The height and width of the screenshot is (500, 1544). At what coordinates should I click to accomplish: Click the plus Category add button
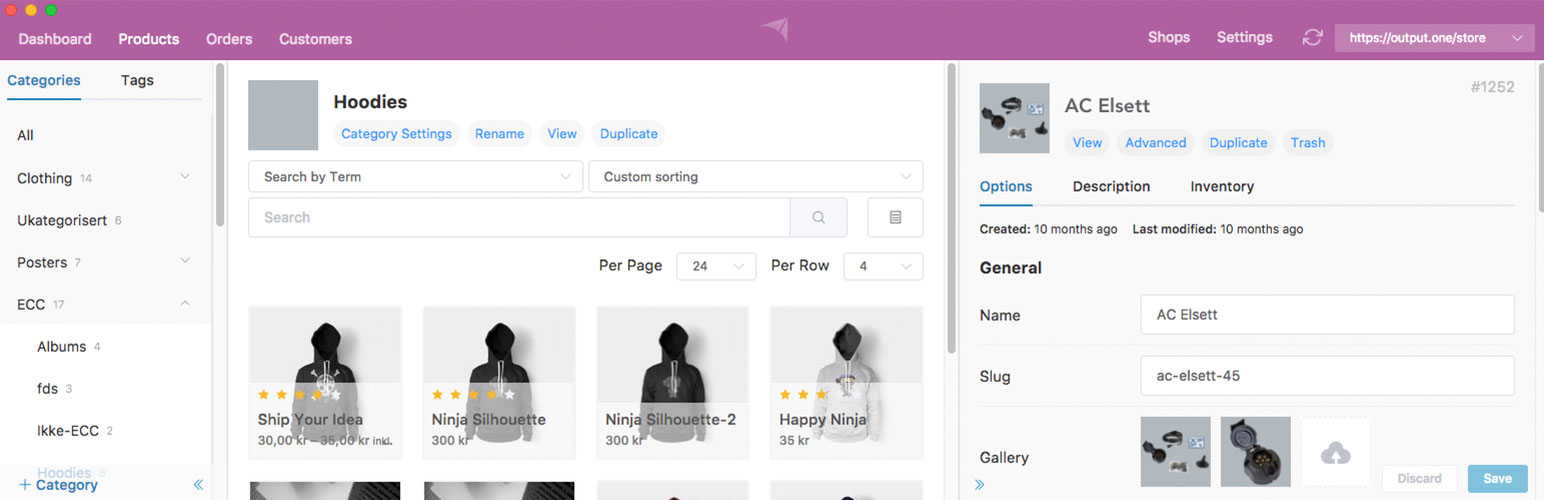59,485
